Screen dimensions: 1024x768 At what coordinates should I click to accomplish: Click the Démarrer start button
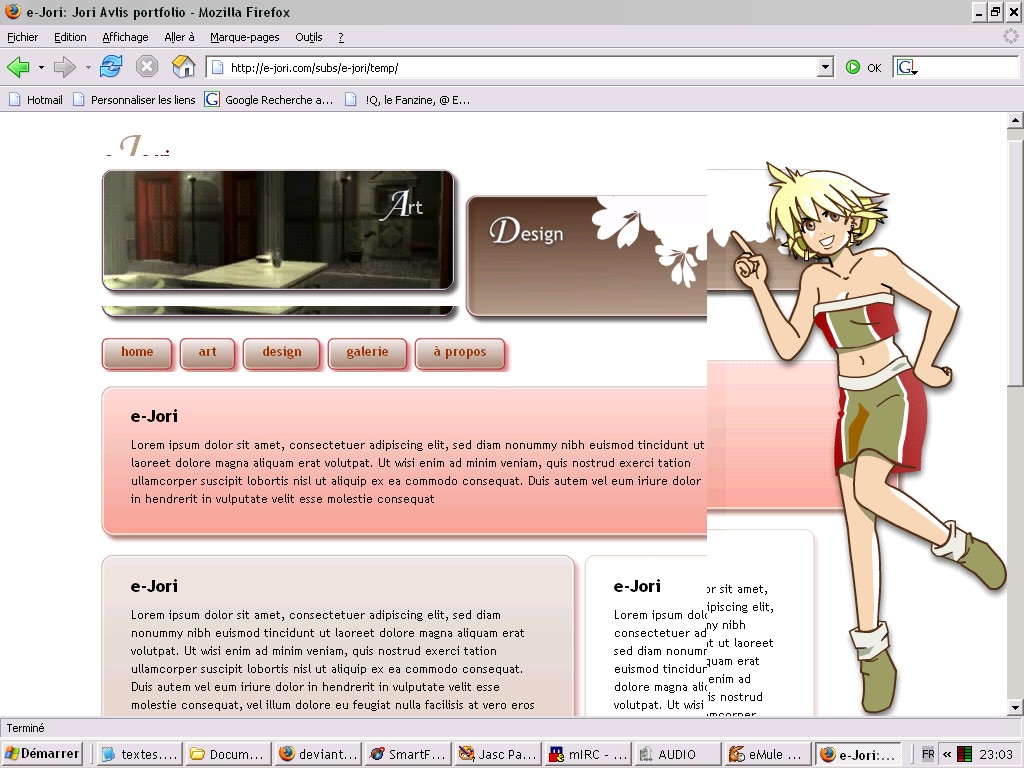pyautogui.click(x=42, y=754)
